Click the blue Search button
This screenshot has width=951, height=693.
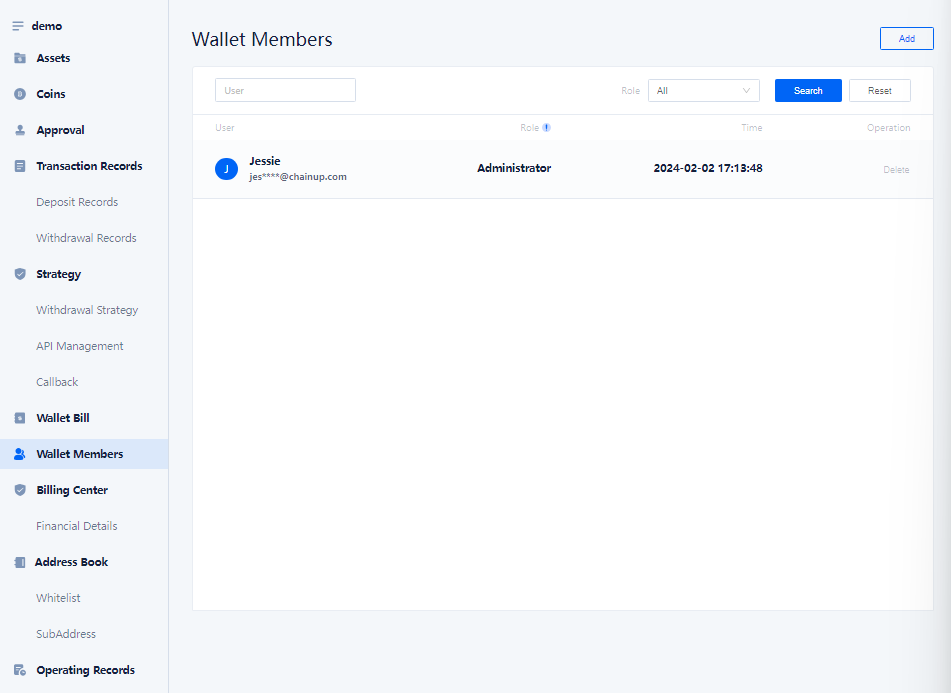pyautogui.click(x=808, y=90)
